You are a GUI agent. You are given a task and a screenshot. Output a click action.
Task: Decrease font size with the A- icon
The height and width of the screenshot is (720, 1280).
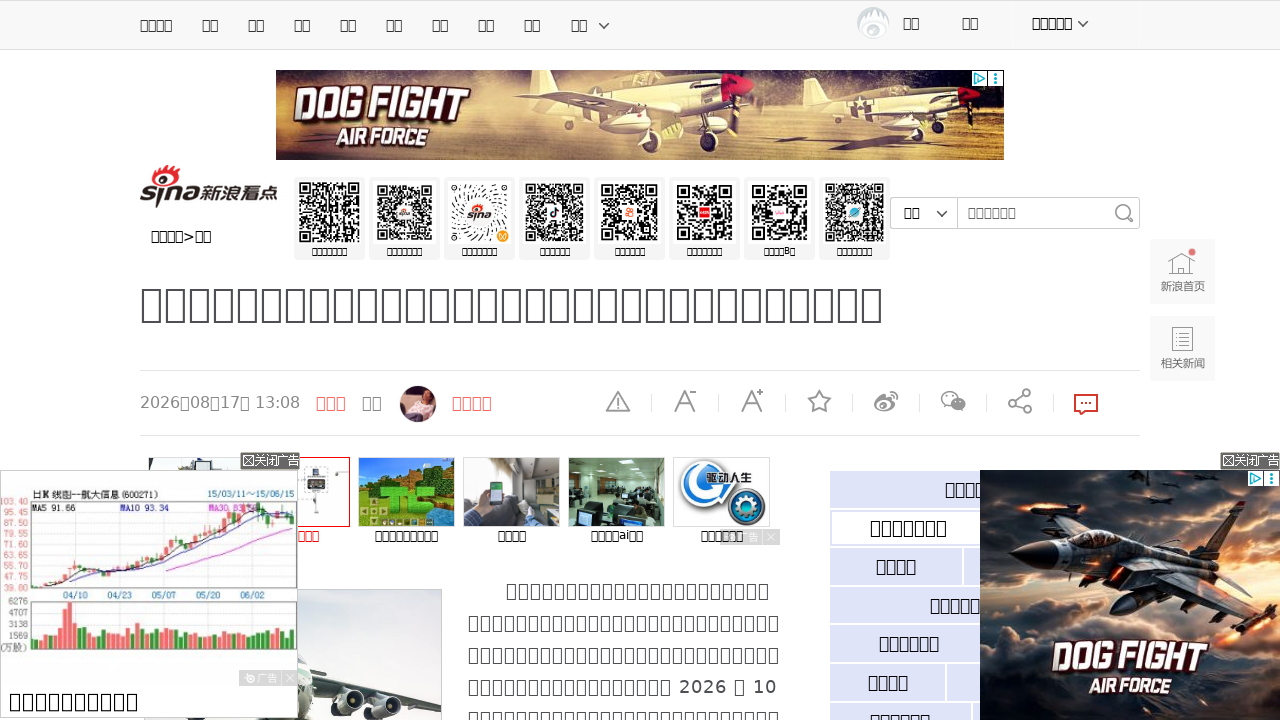click(x=685, y=402)
